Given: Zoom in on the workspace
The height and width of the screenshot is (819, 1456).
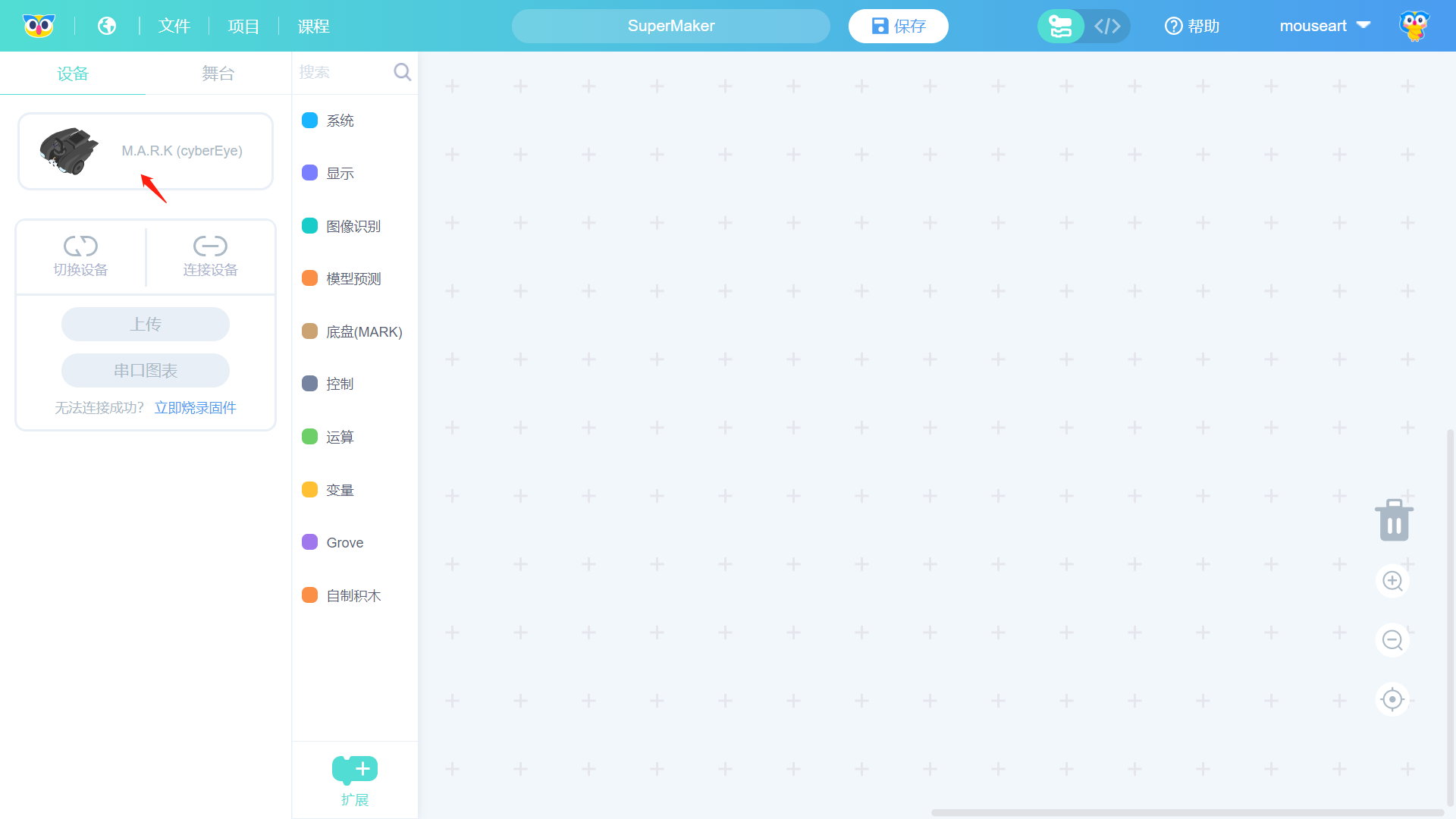Looking at the screenshot, I should 1392,582.
